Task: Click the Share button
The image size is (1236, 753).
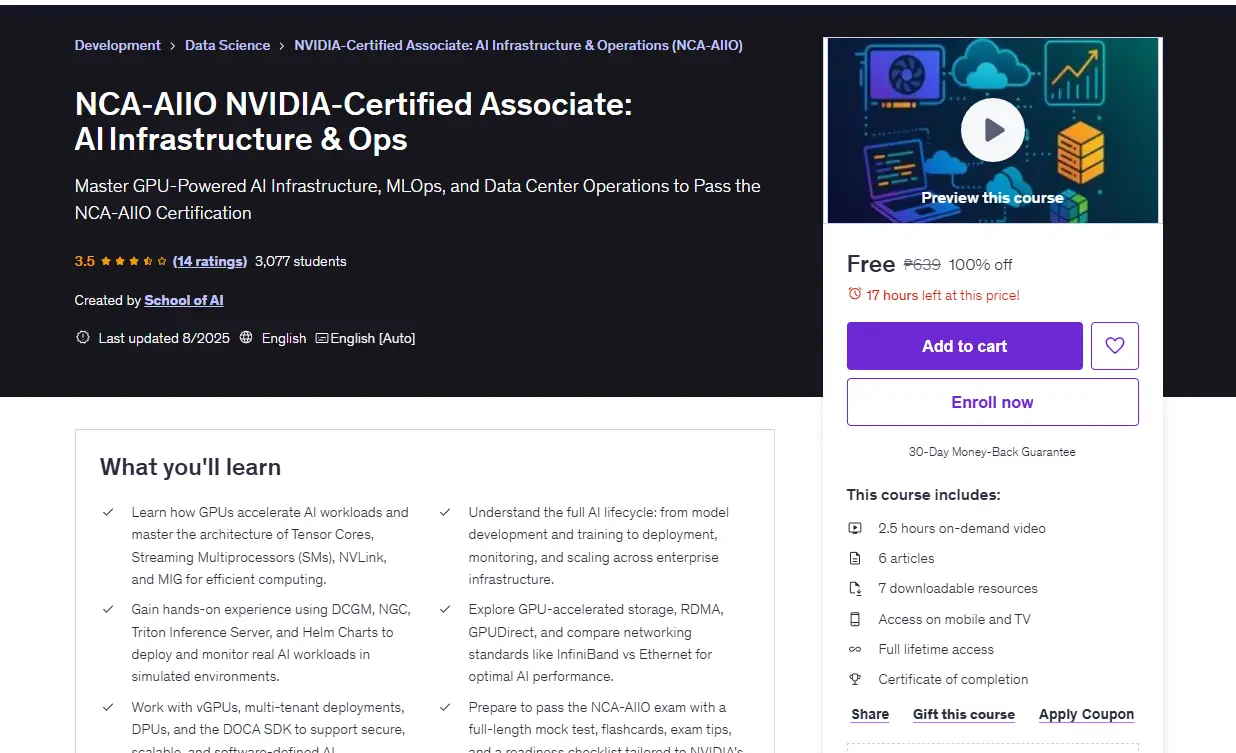Action: point(870,714)
